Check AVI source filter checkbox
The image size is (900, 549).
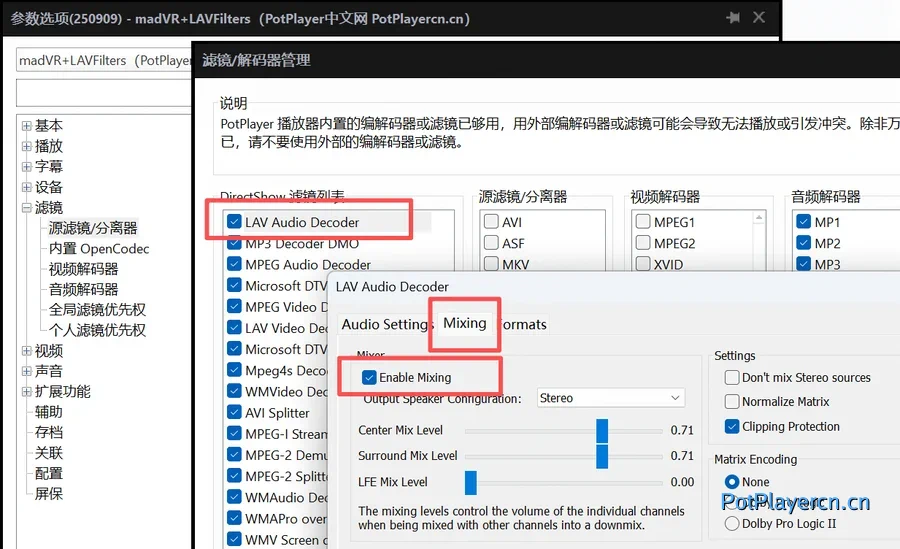tap(491, 222)
